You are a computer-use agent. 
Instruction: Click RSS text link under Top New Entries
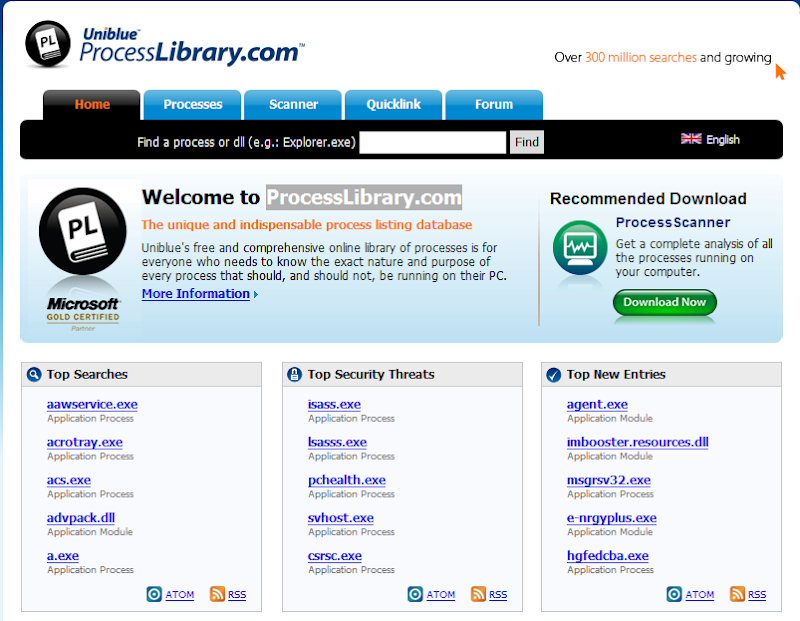point(757,594)
